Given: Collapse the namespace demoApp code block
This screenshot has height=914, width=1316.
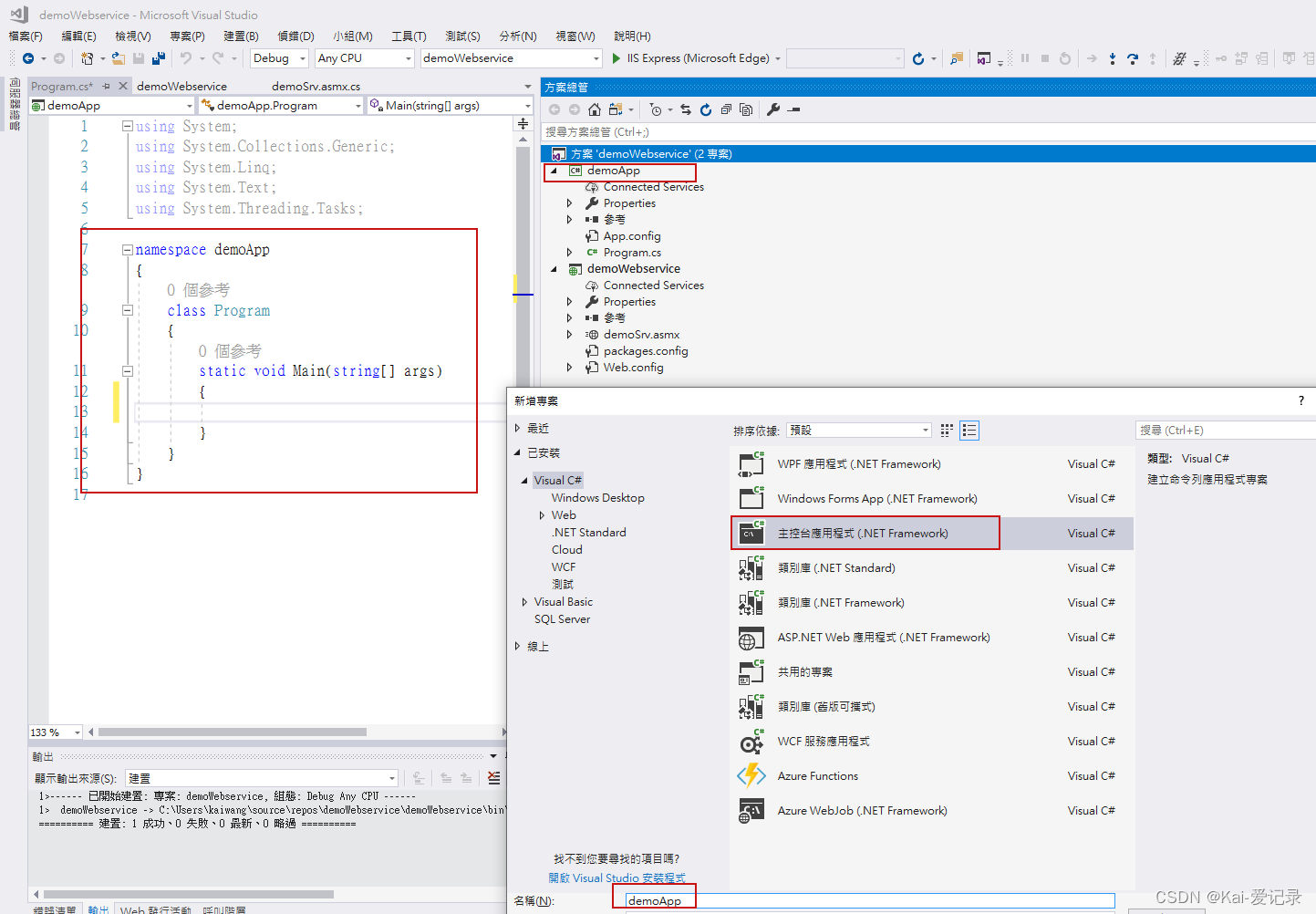Looking at the screenshot, I should (128, 249).
